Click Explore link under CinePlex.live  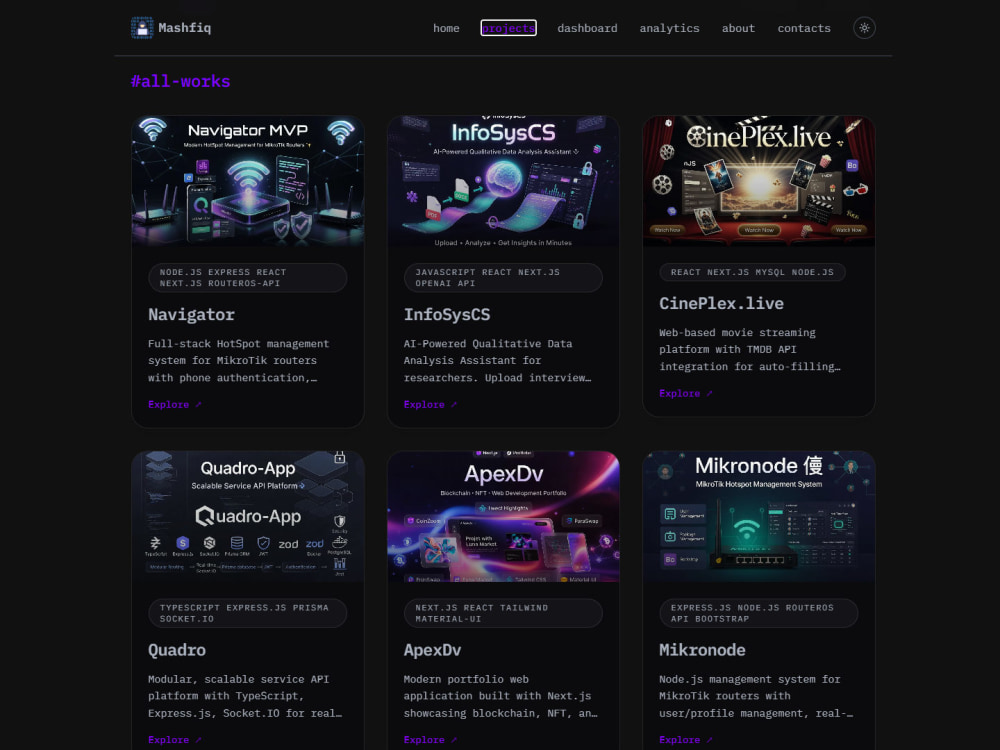[x=686, y=393]
